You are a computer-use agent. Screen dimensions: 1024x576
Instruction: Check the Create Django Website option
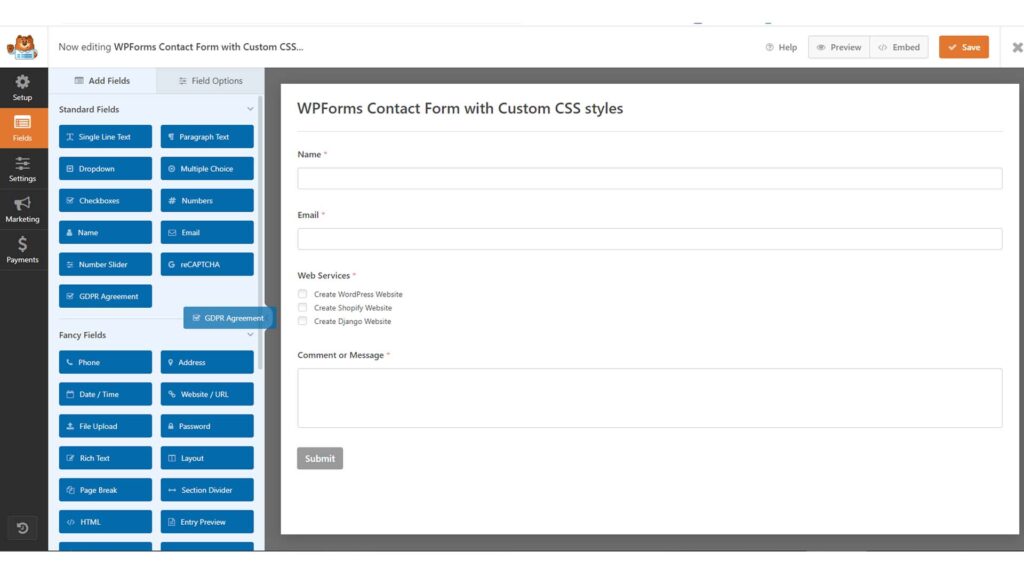click(302, 321)
